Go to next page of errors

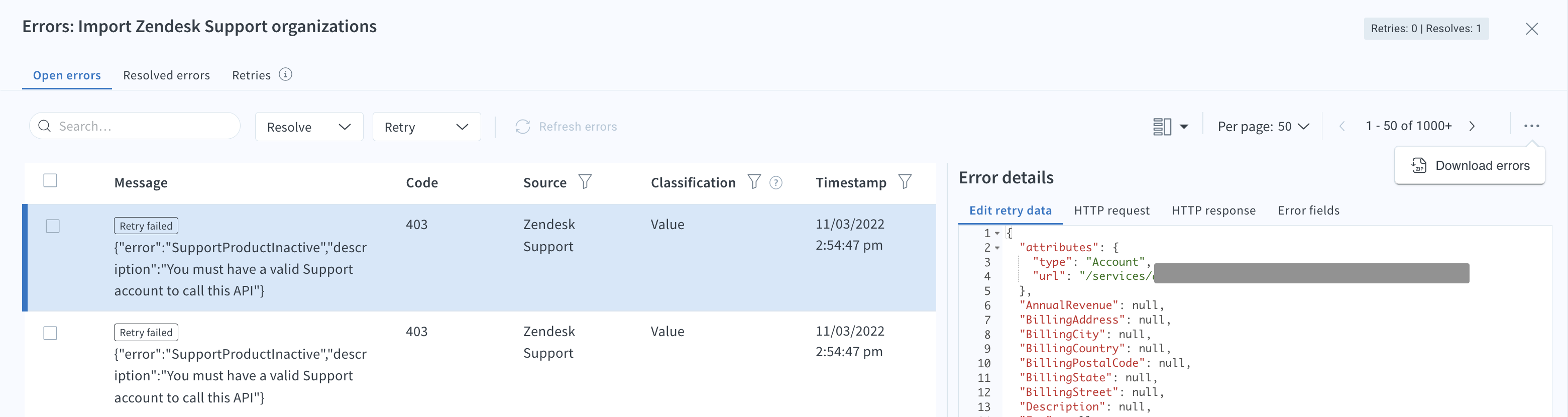click(1472, 127)
